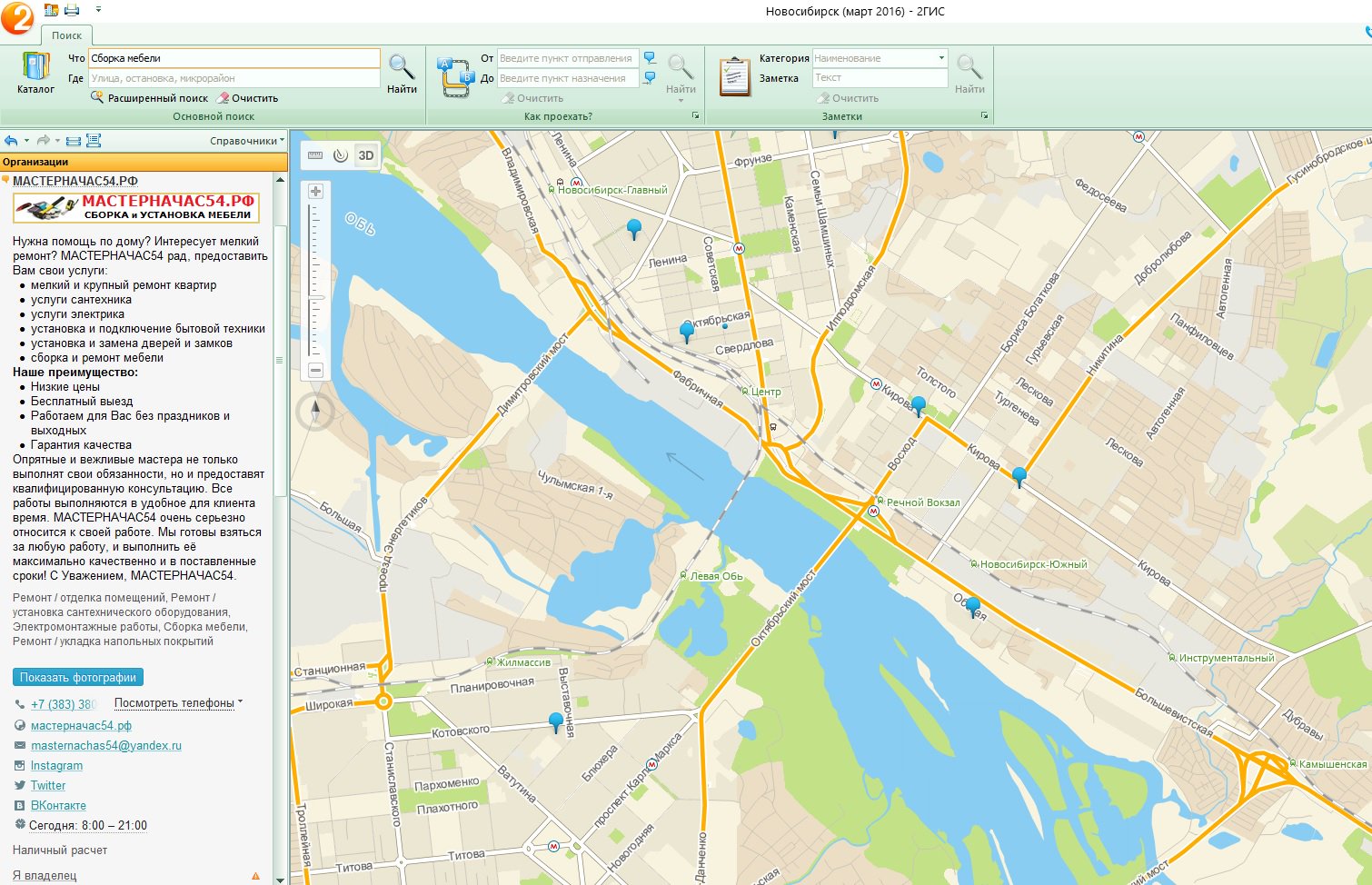Open the ВКонтакте link
The height and width of the screenshot is (885, 1372).
click(58, 806)
